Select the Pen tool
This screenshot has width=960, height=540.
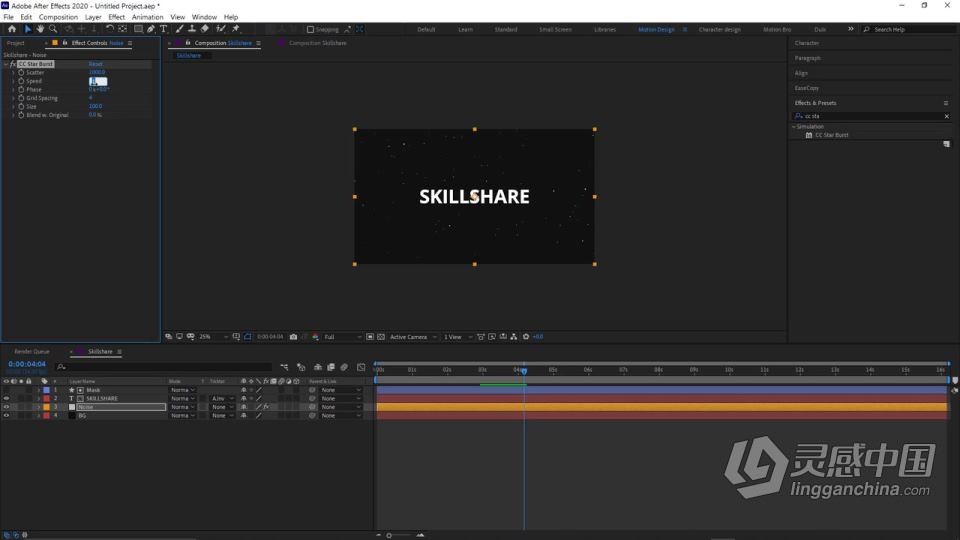coord(150,29)
